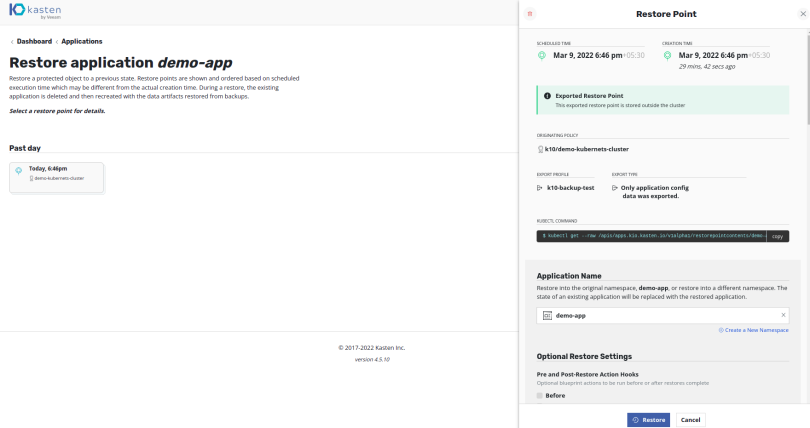
Task: Click the scheduled time status icon
Action: coord(541,55)
